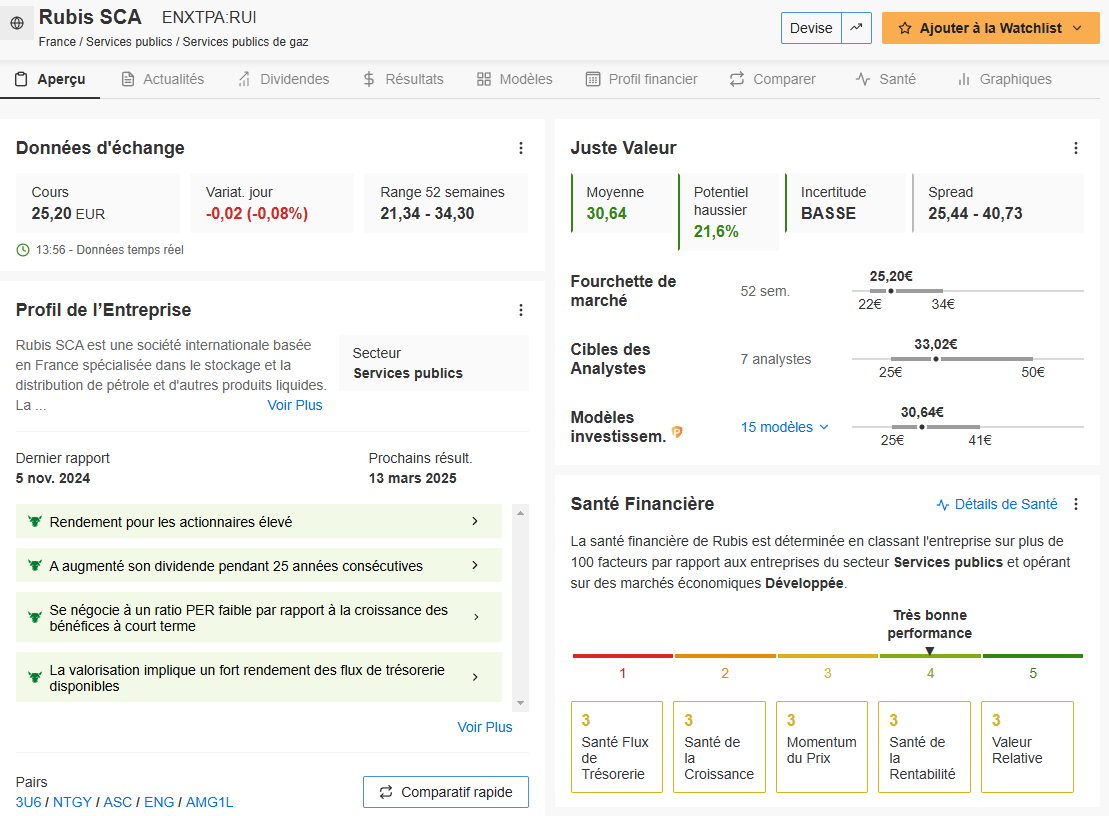
Task: Open the Santé Financière options menu
Action: 1076,504
